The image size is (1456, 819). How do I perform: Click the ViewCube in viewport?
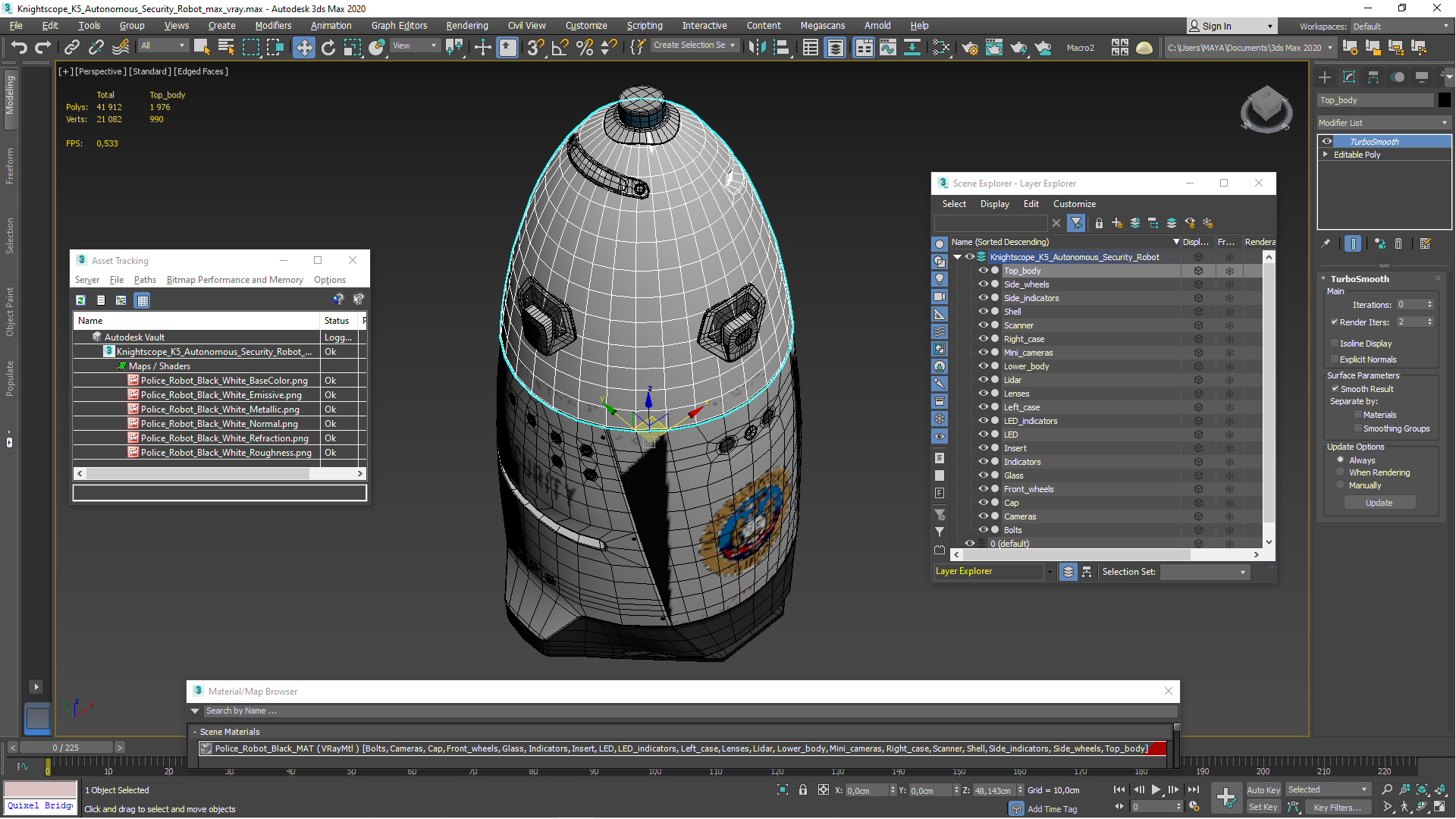coord(1266,108)
